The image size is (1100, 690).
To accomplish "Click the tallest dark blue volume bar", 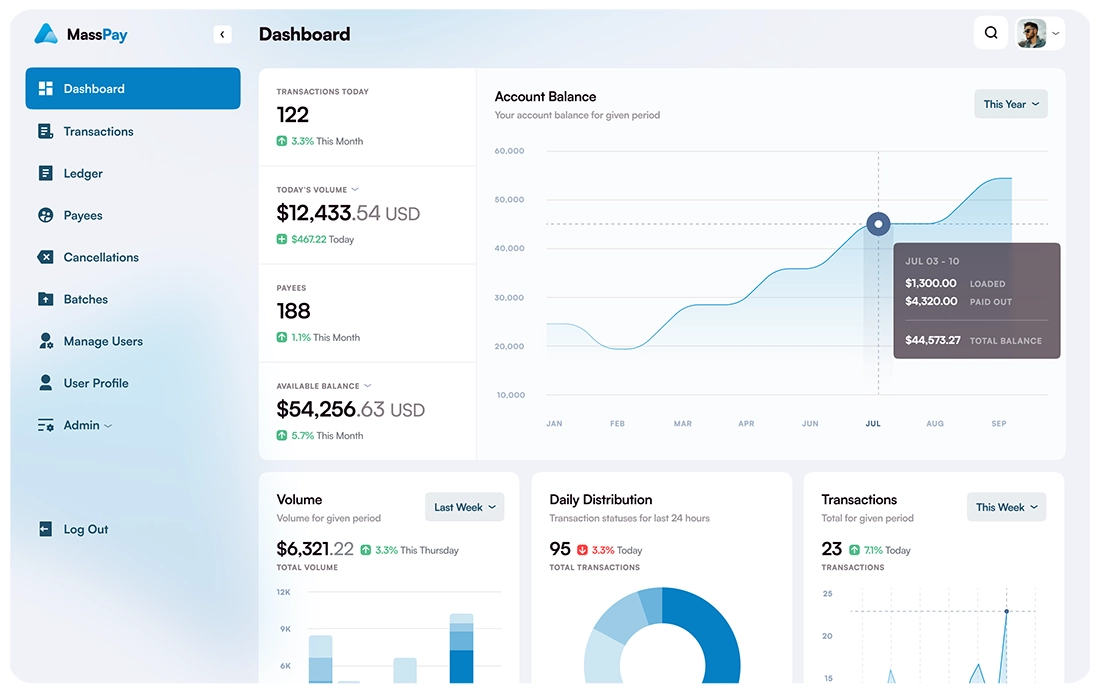I will pyautogui.click(x=462, y=666).
